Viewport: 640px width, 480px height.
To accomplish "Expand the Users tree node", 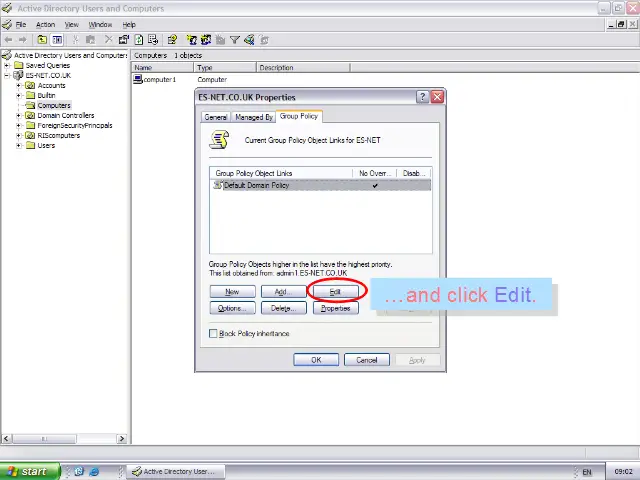I will (x=18, y=145).
